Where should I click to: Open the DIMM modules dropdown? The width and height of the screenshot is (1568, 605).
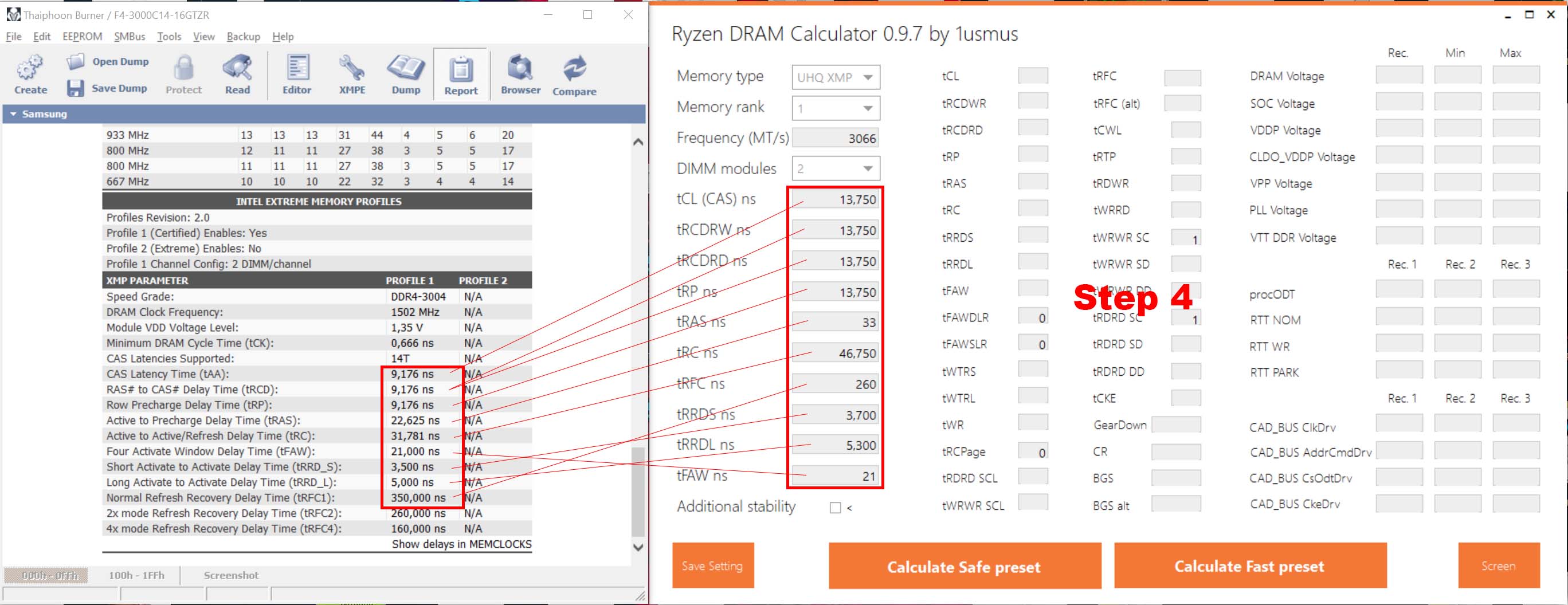pos(836,168)
